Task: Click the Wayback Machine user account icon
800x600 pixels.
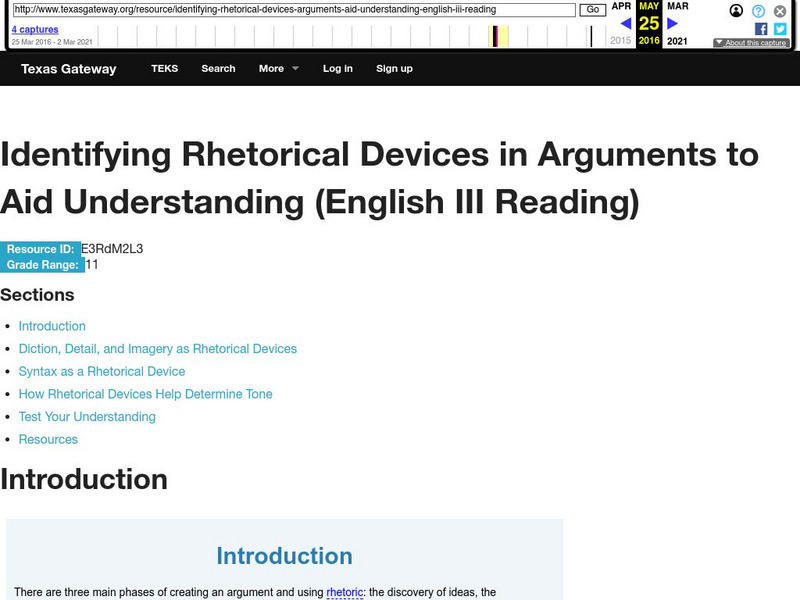Action: pos(737,11)
